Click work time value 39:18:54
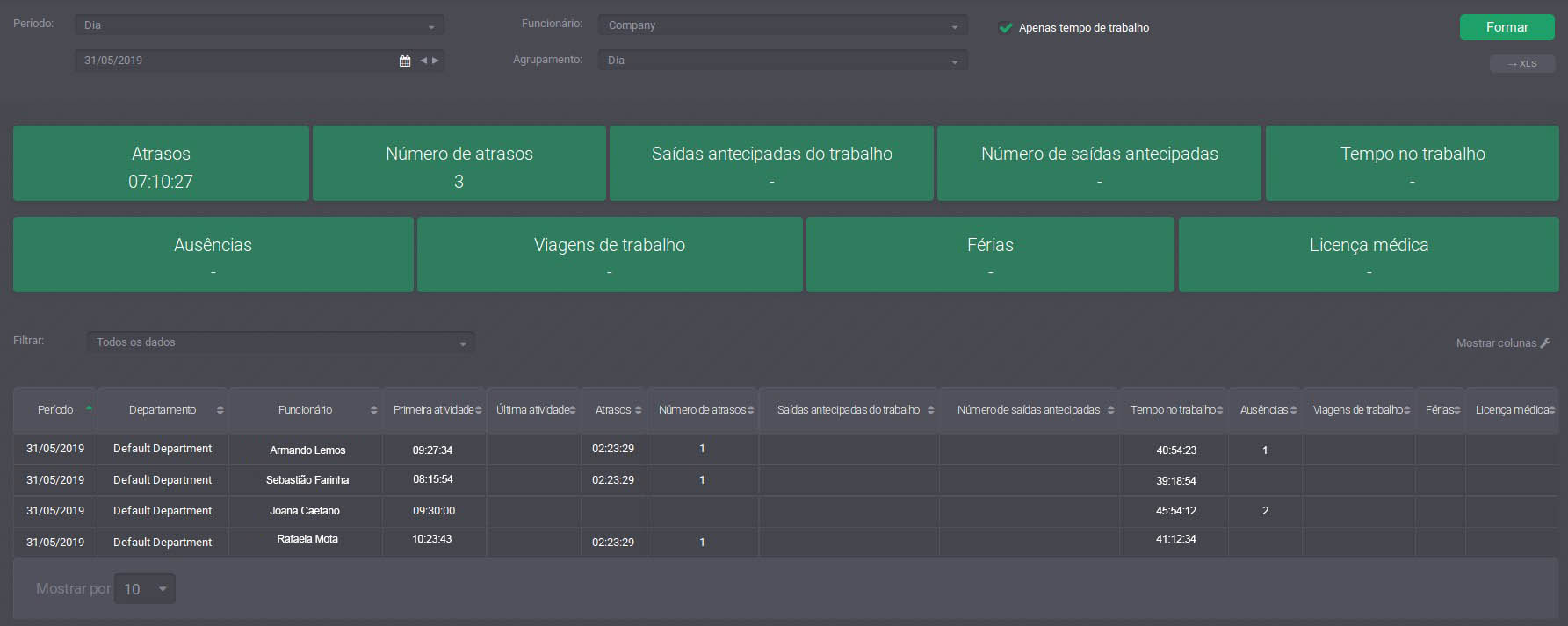This screenshot has width=1568, height=626. pos(1176,481)
